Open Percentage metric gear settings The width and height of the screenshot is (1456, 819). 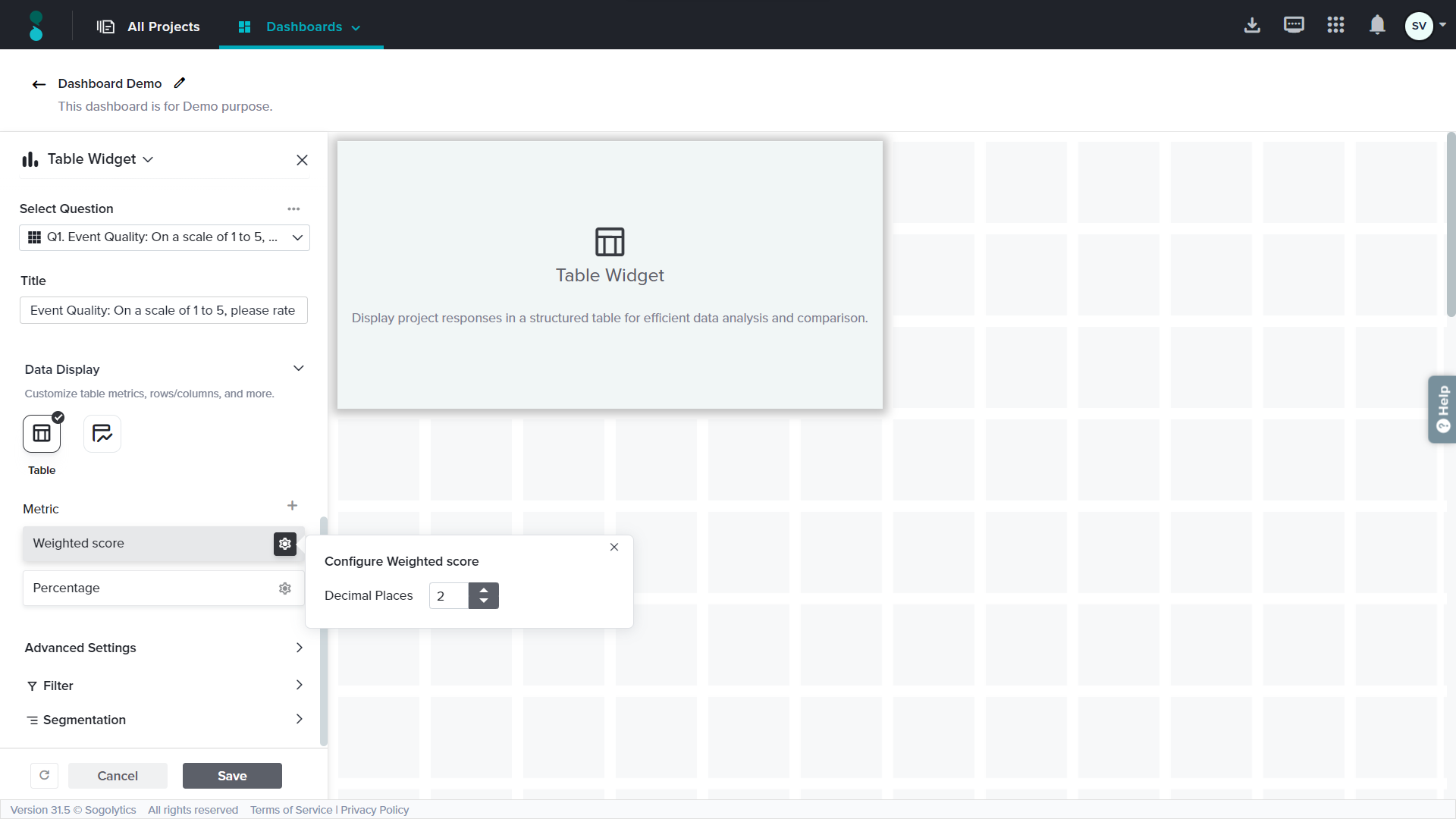coord(285,588)
